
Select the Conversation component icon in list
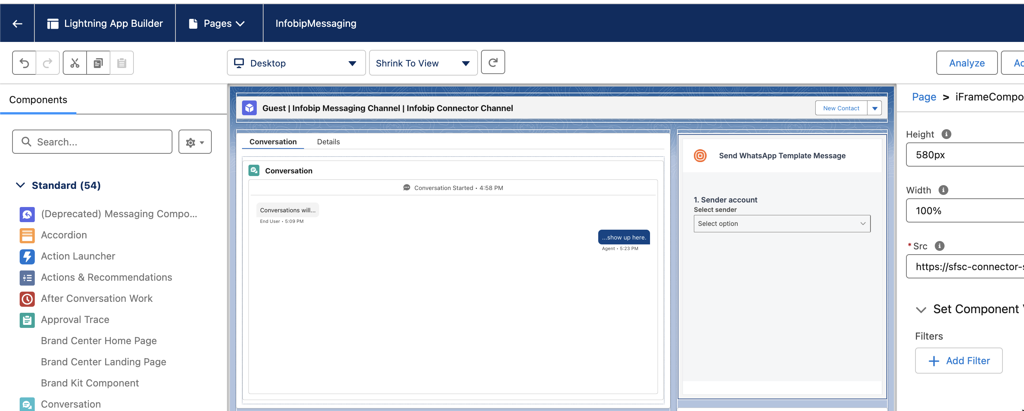[27, 404]
